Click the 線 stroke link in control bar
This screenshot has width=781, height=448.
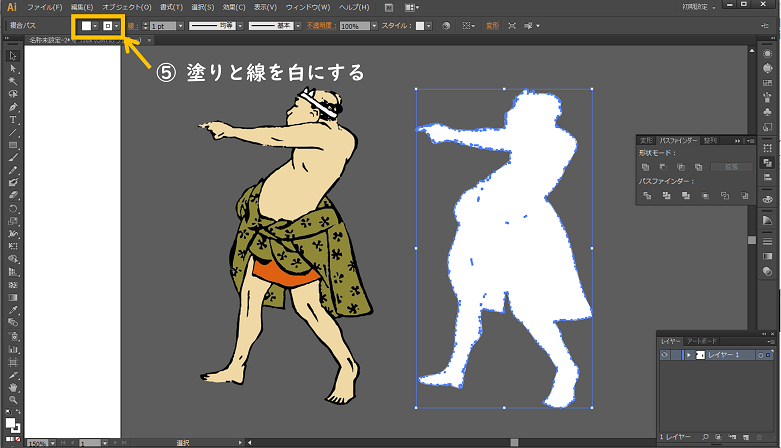(131, 26)
